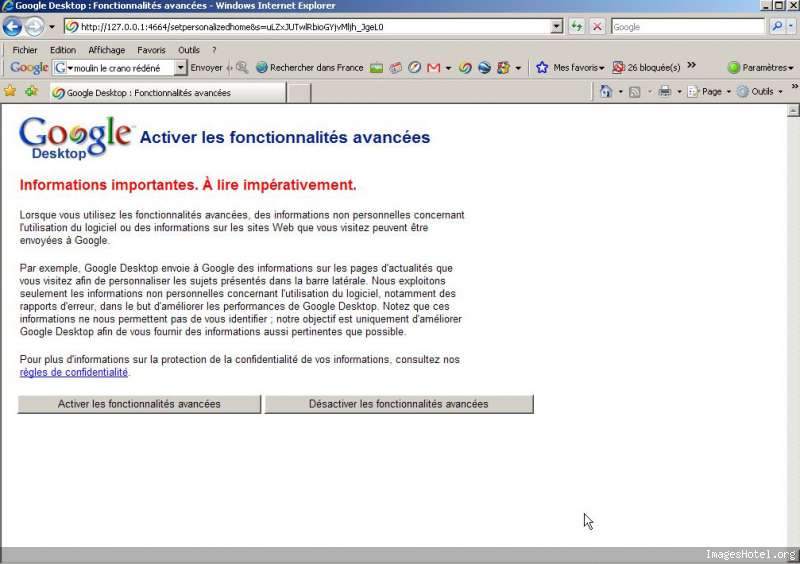
Task: Expand the Print dropdown arrow
Action: [x=679, y=92]
